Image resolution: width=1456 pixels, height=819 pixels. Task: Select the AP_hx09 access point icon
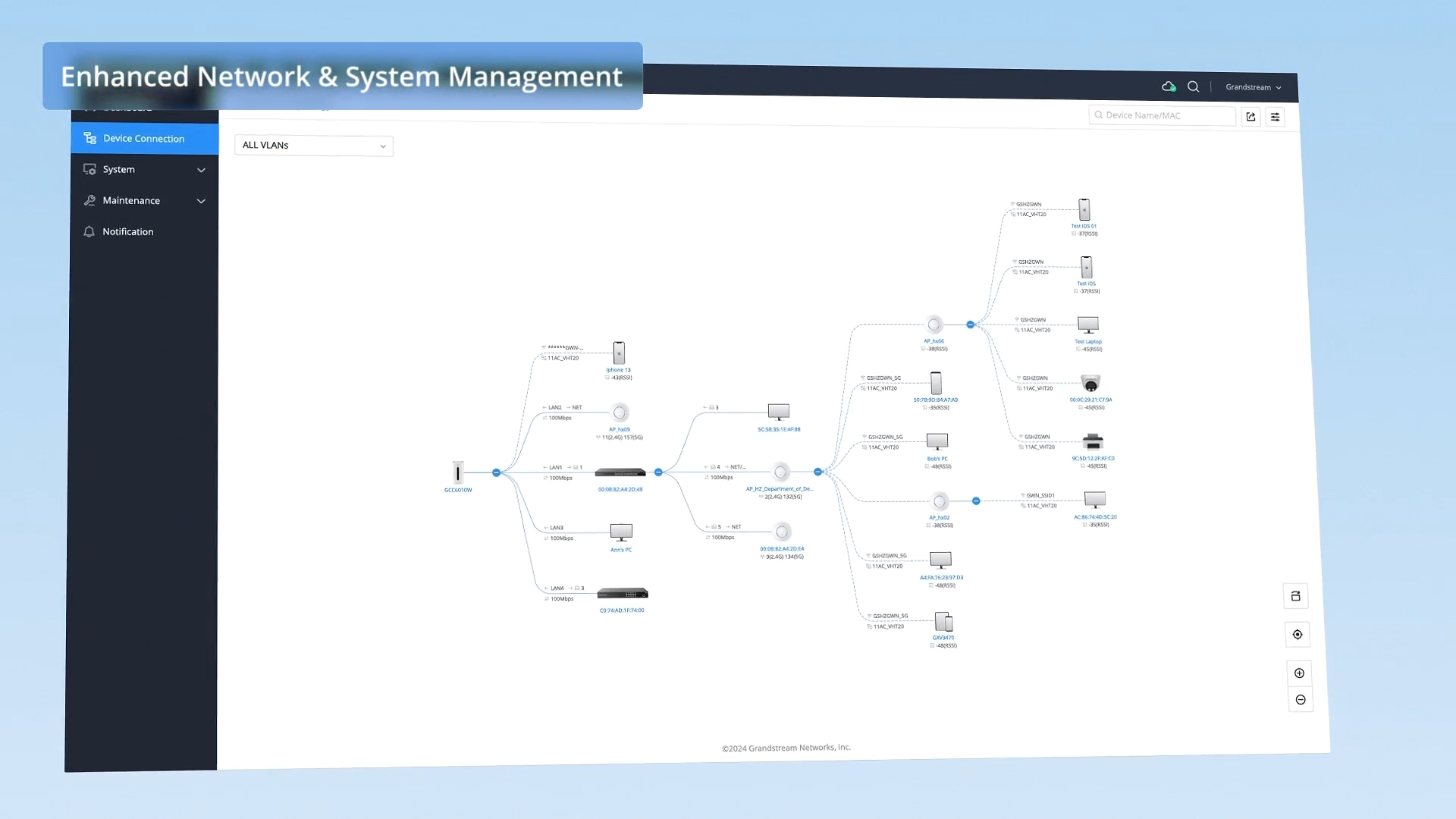point(620,413)
